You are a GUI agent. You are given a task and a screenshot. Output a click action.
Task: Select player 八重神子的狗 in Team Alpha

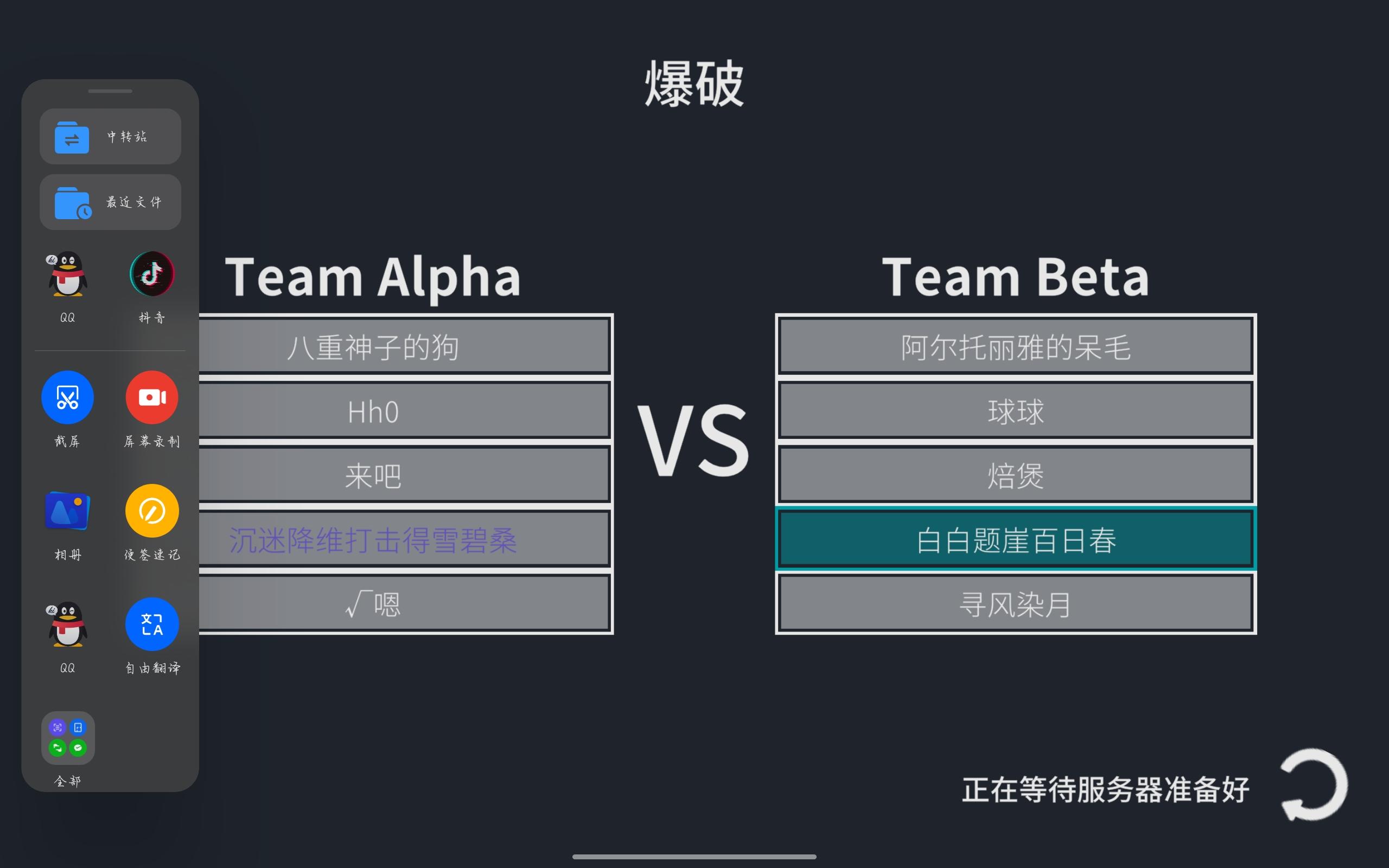pos(405,346)
